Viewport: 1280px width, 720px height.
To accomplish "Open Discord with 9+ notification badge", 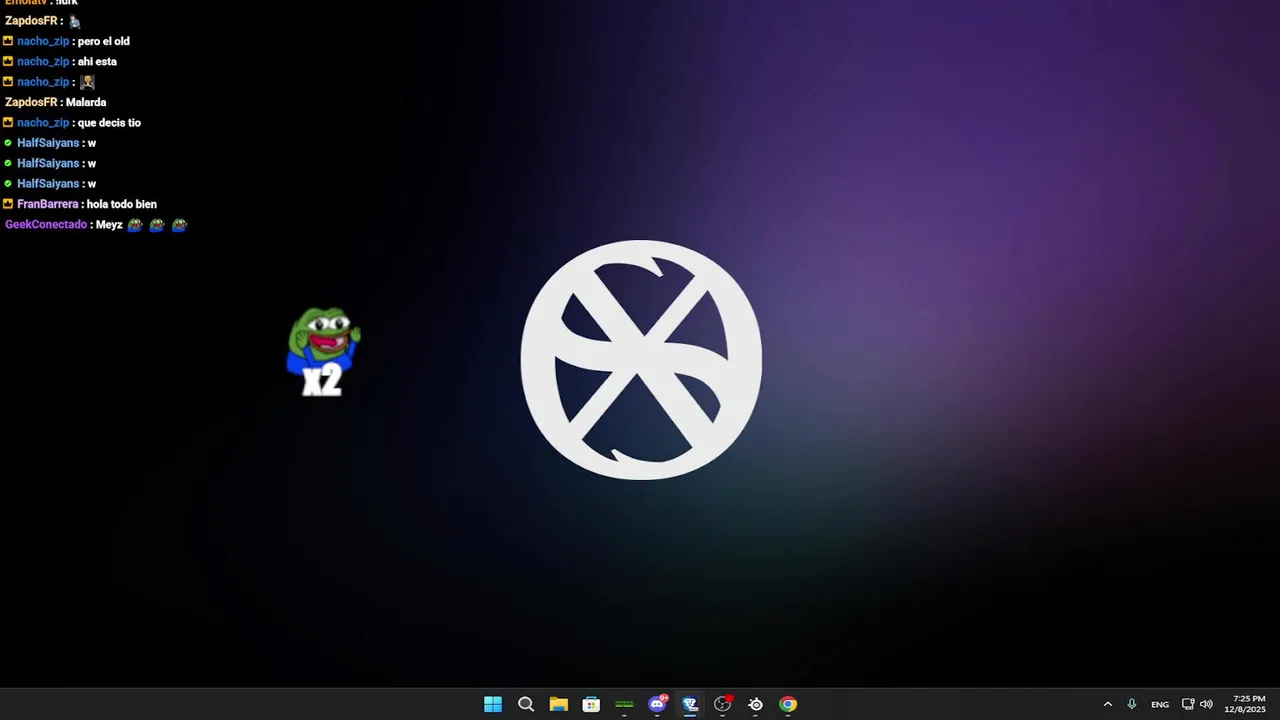I will click(657, 704).
